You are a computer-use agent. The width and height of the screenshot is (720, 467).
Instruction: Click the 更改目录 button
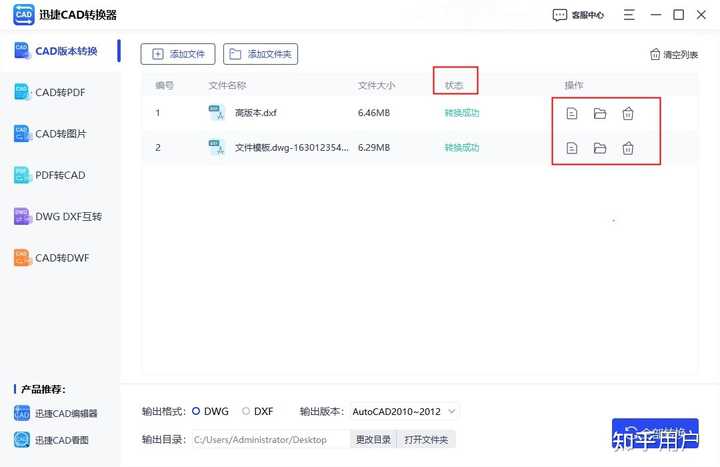(373, 439)
